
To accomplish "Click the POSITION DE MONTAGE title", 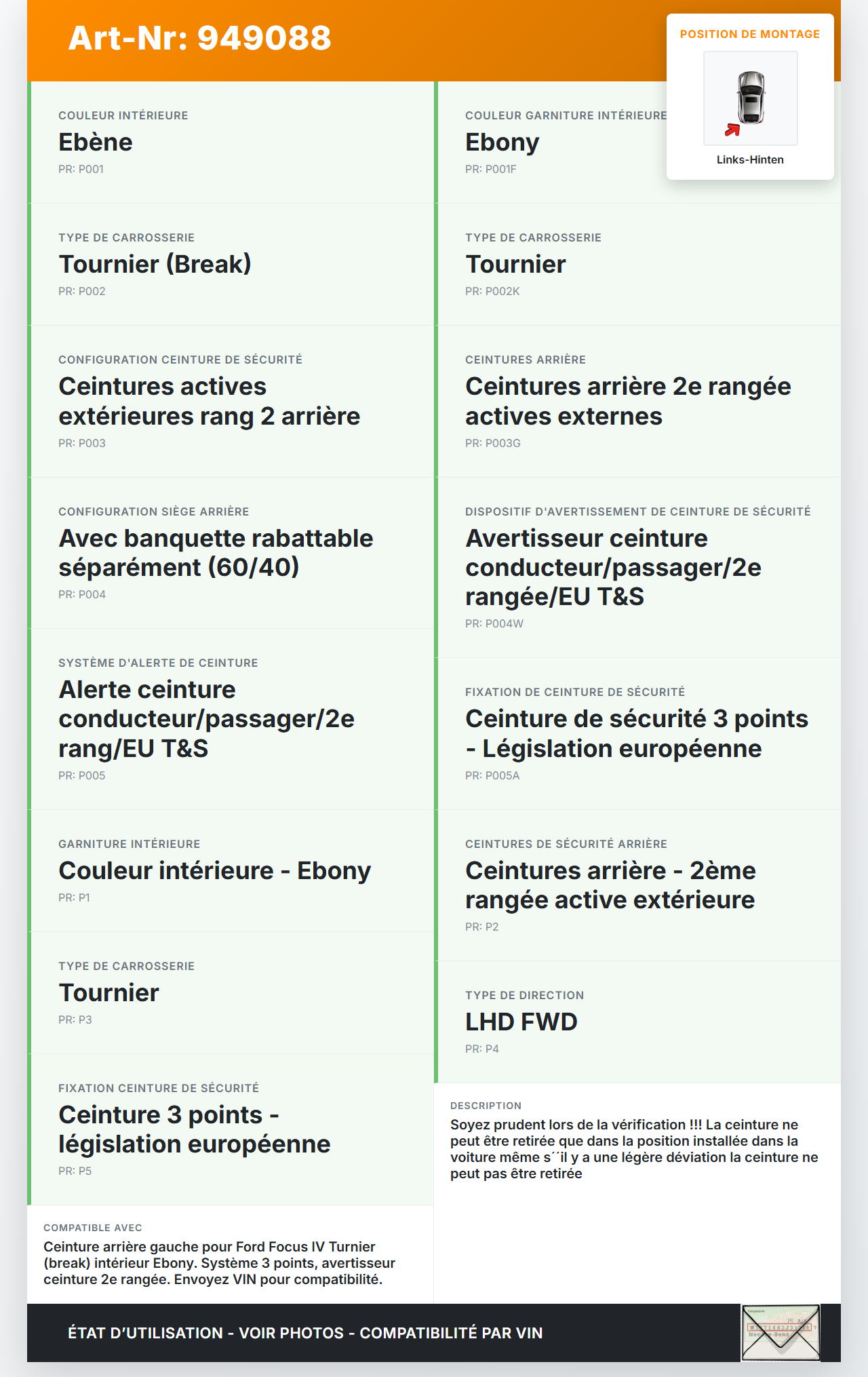I will 749,35.
